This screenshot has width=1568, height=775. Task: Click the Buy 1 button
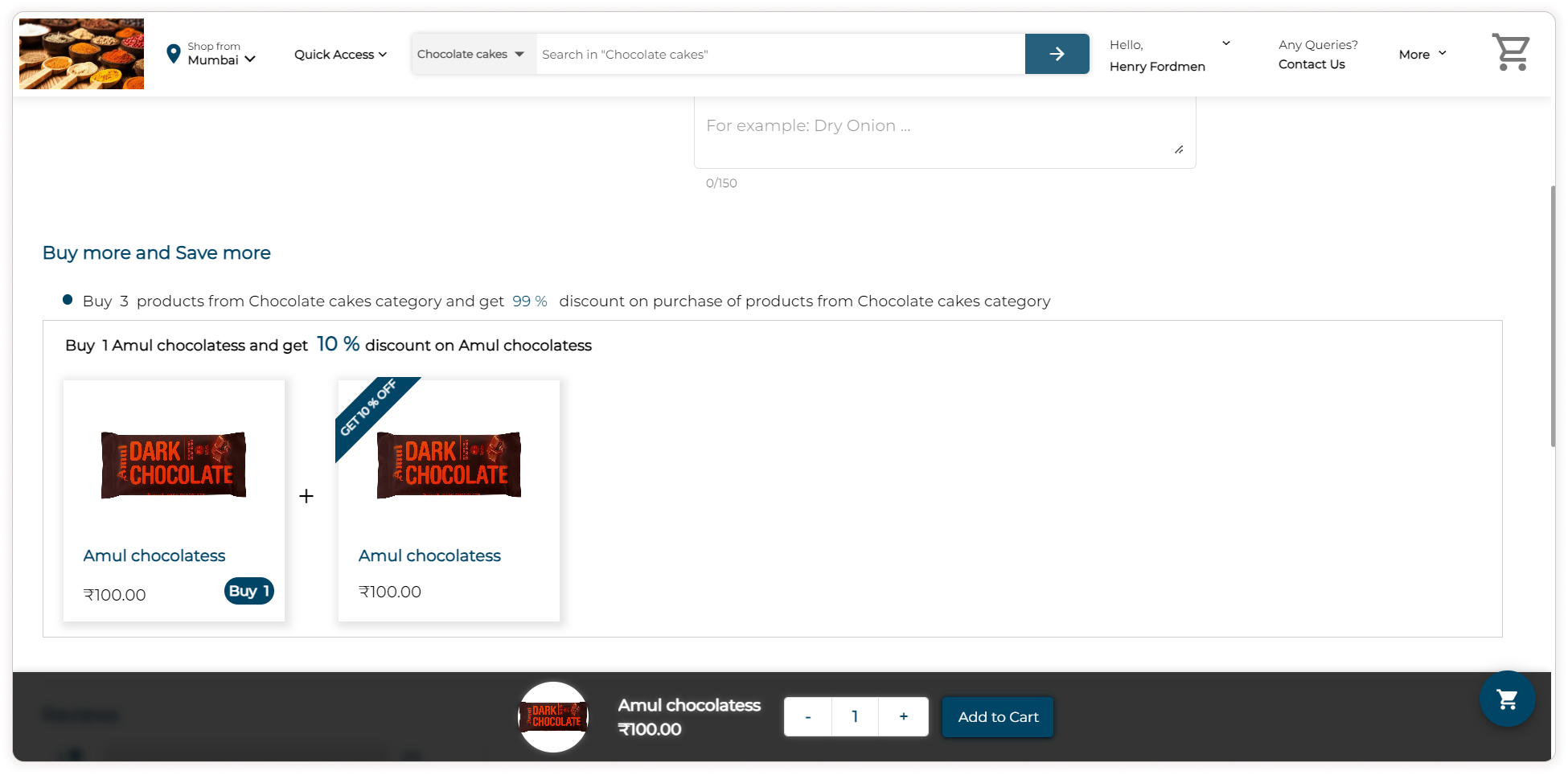[248, 591]
